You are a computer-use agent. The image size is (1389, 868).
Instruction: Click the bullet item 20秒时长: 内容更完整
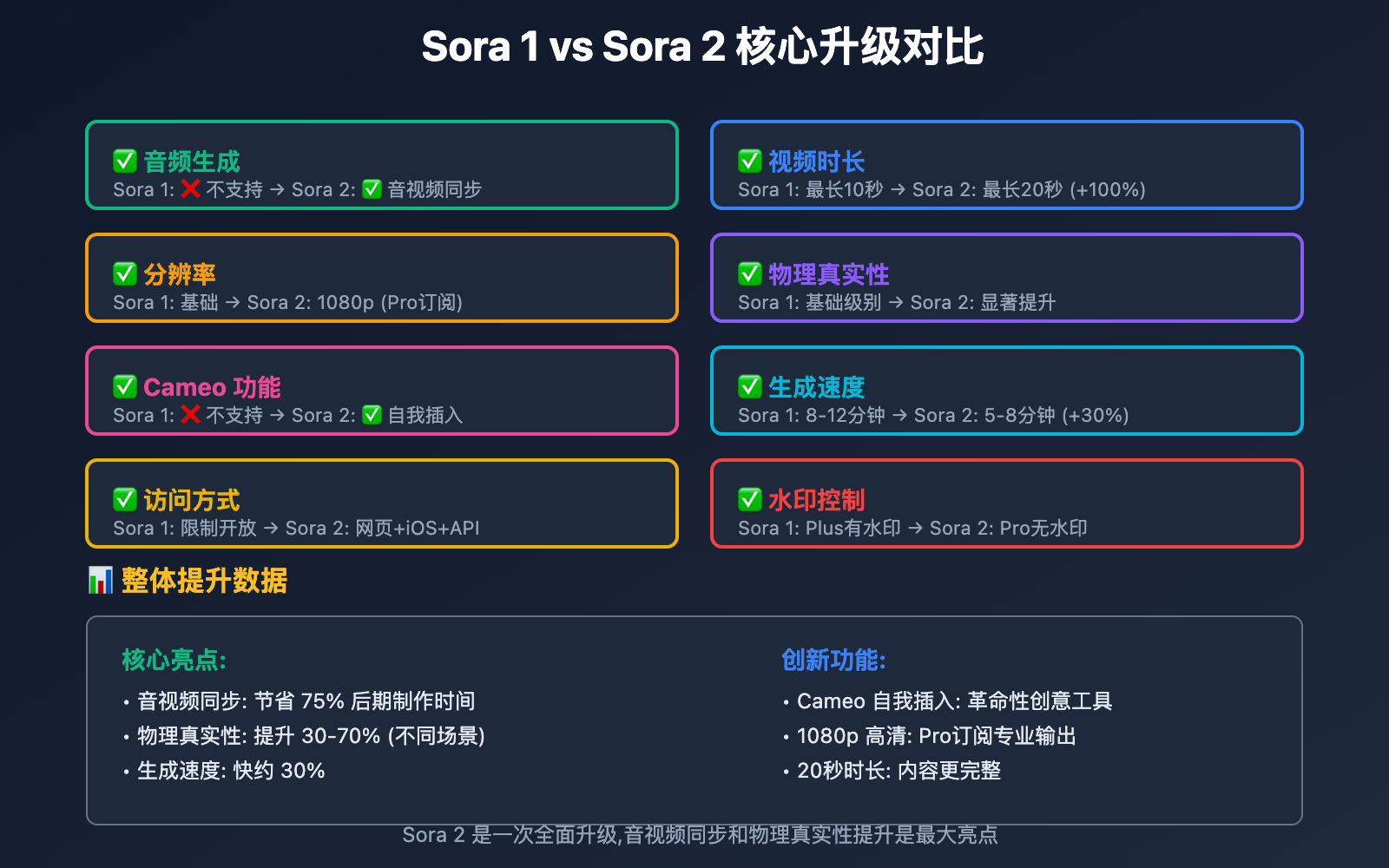point(899,770)
